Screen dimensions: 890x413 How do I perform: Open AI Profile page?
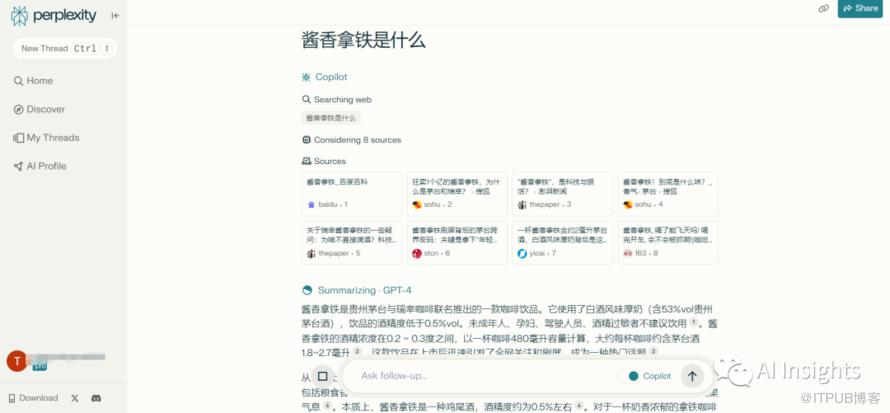tap(40, 166)
